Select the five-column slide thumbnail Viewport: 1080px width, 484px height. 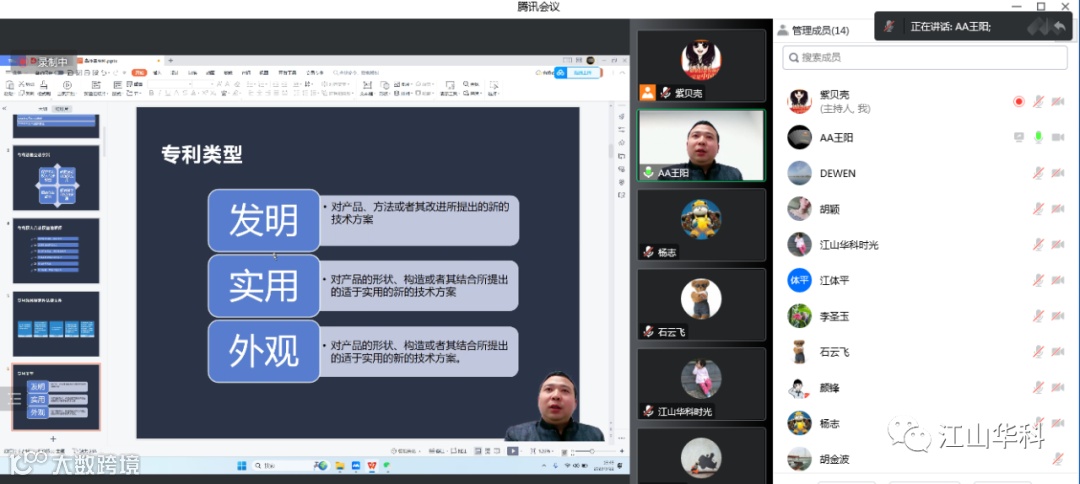[56, 324]
